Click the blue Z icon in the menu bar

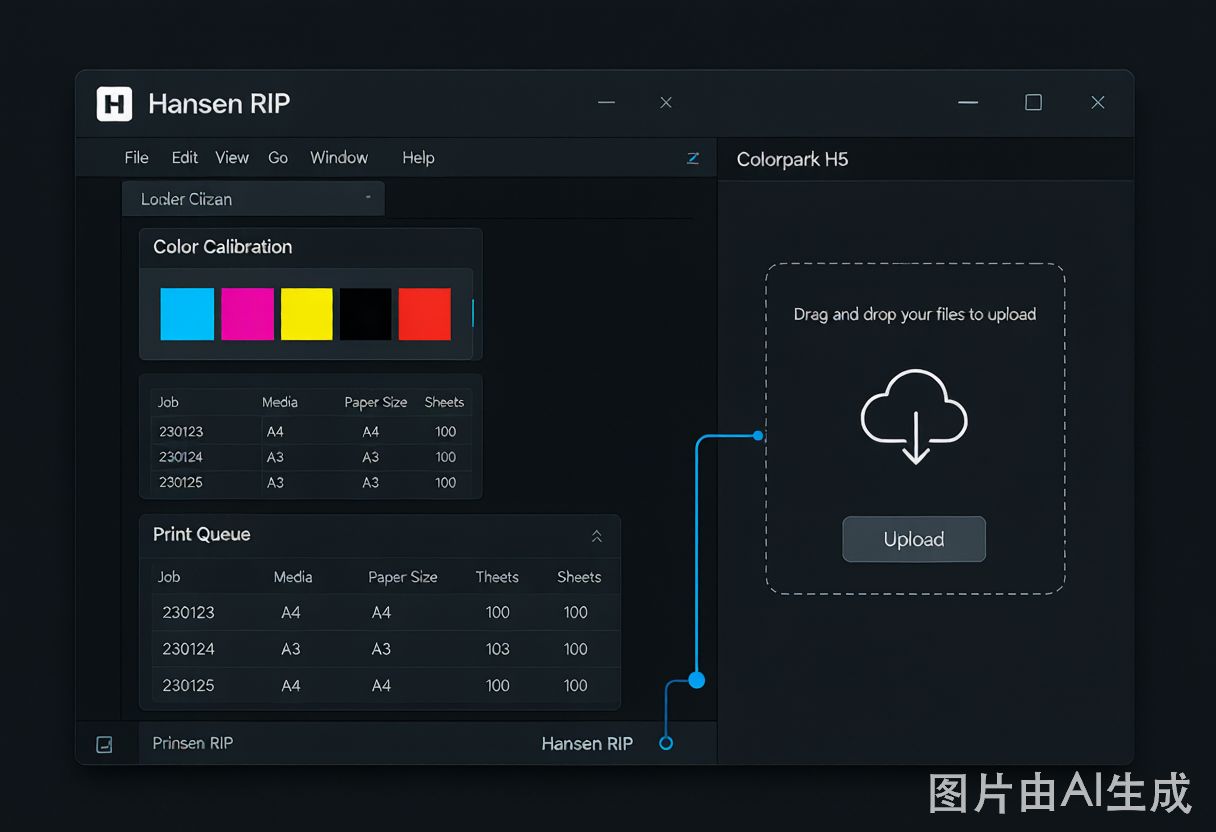693,158
